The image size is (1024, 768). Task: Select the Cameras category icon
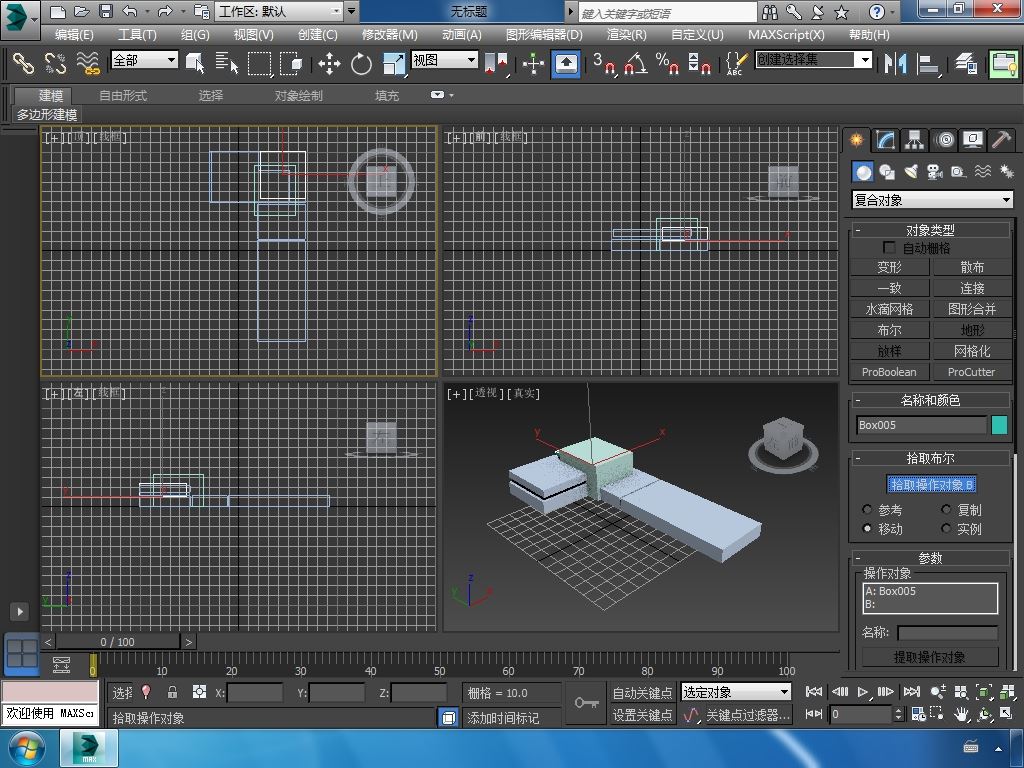934,172
